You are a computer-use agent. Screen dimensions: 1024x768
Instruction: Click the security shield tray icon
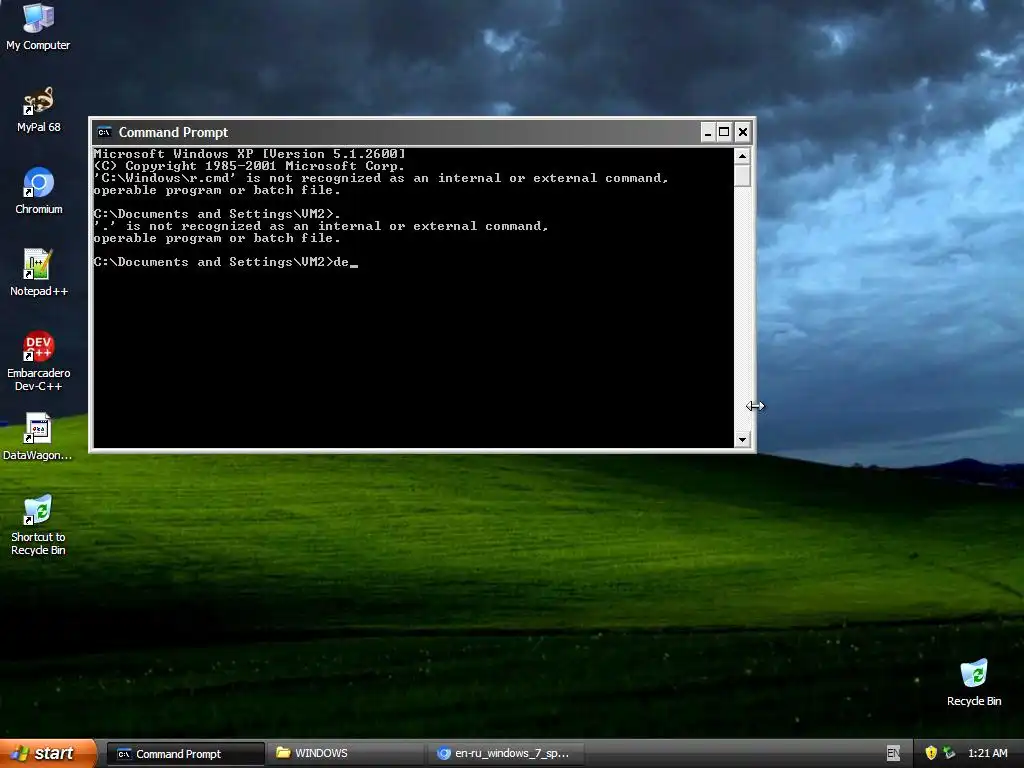[x=931, y=753]
